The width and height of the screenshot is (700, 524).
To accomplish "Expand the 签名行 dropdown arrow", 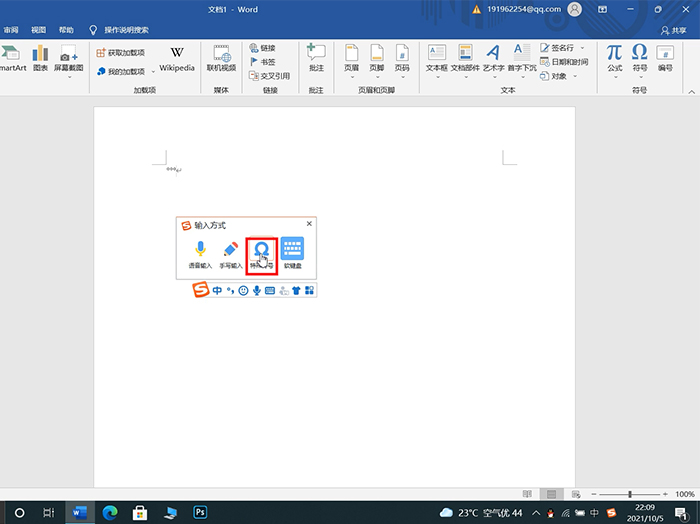I will click(x=582, y=48).
